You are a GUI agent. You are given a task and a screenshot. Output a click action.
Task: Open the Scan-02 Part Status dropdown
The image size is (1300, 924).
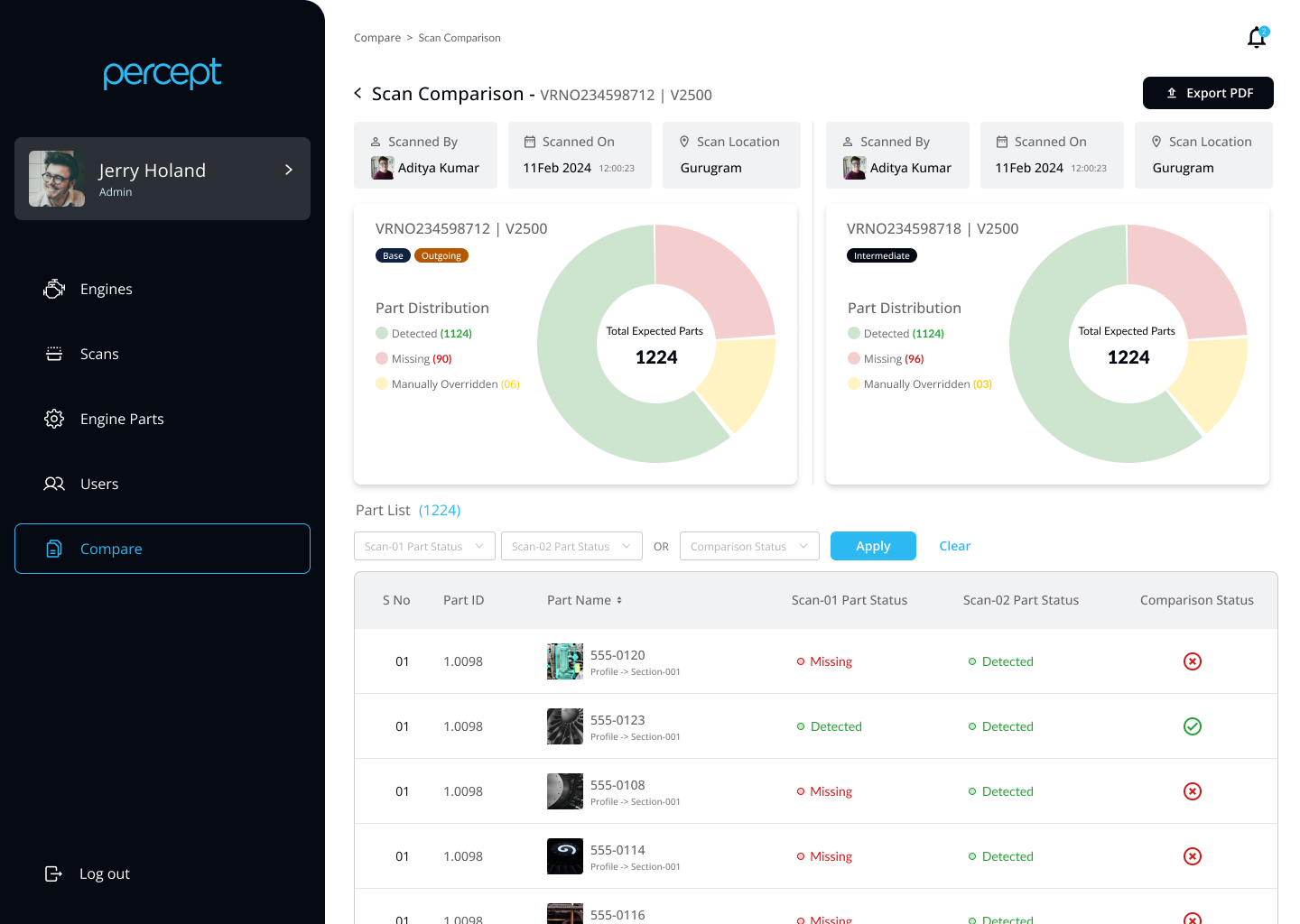[x=571, y=546]
